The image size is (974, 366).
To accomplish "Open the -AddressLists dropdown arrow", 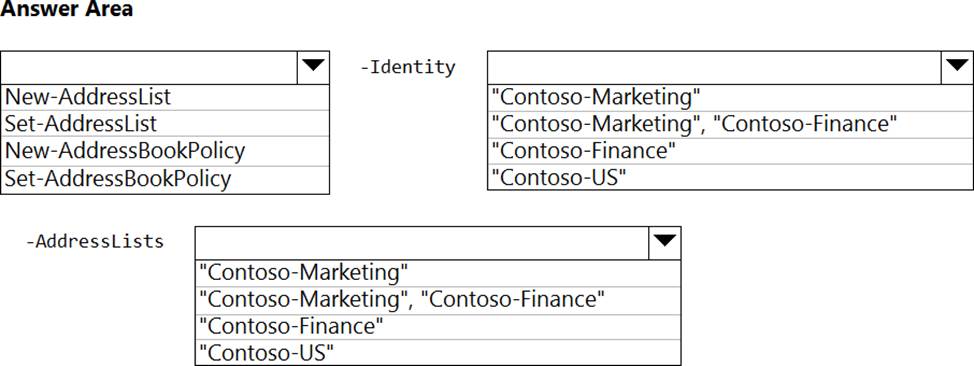I will coord(665,242).
